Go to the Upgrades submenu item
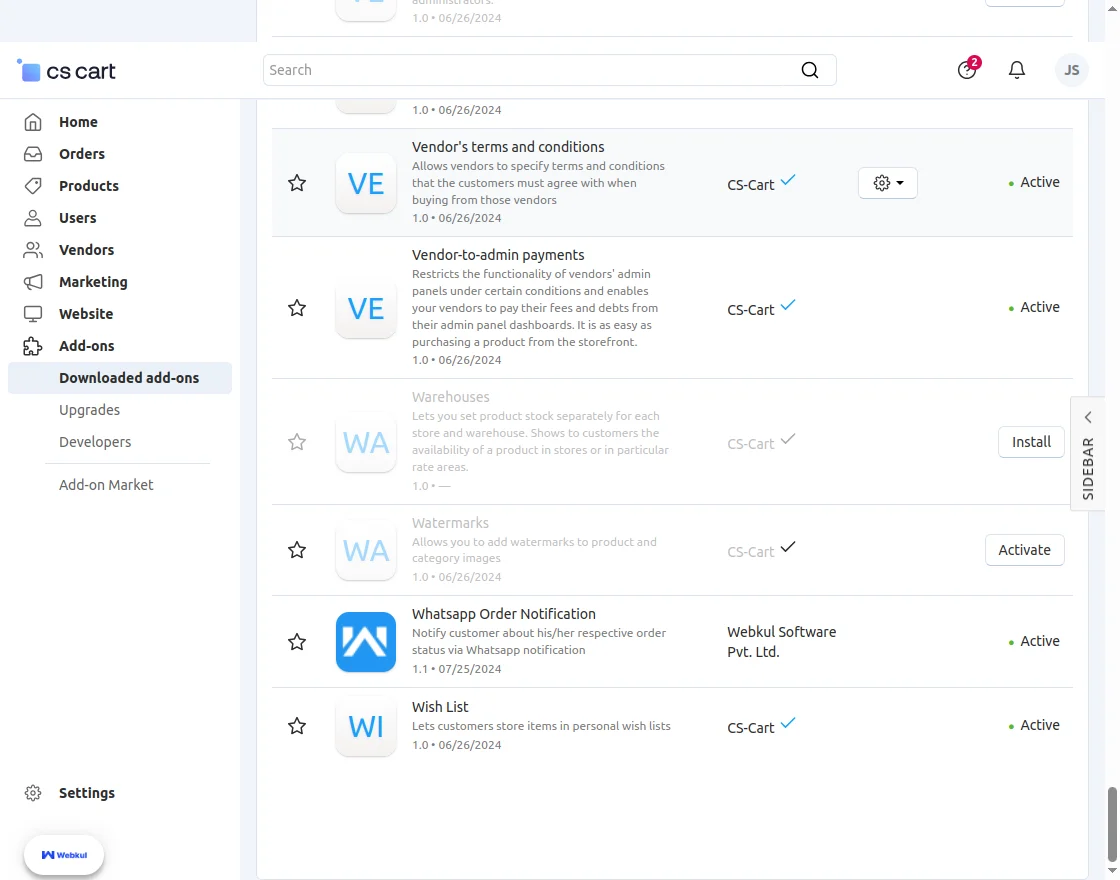This screenshot has width=1120, height=880. 89,410
